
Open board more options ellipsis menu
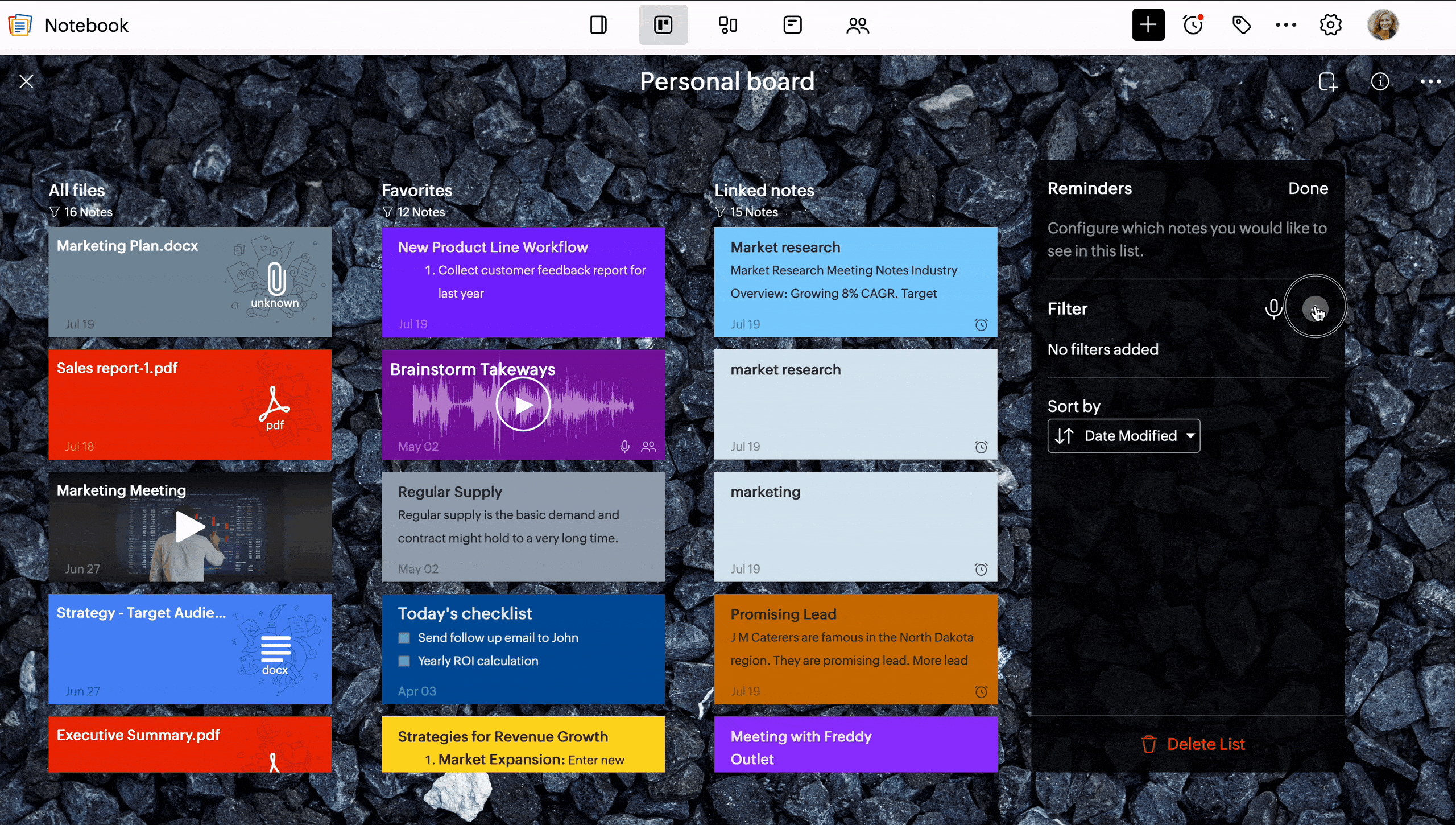coord(1430,82)
